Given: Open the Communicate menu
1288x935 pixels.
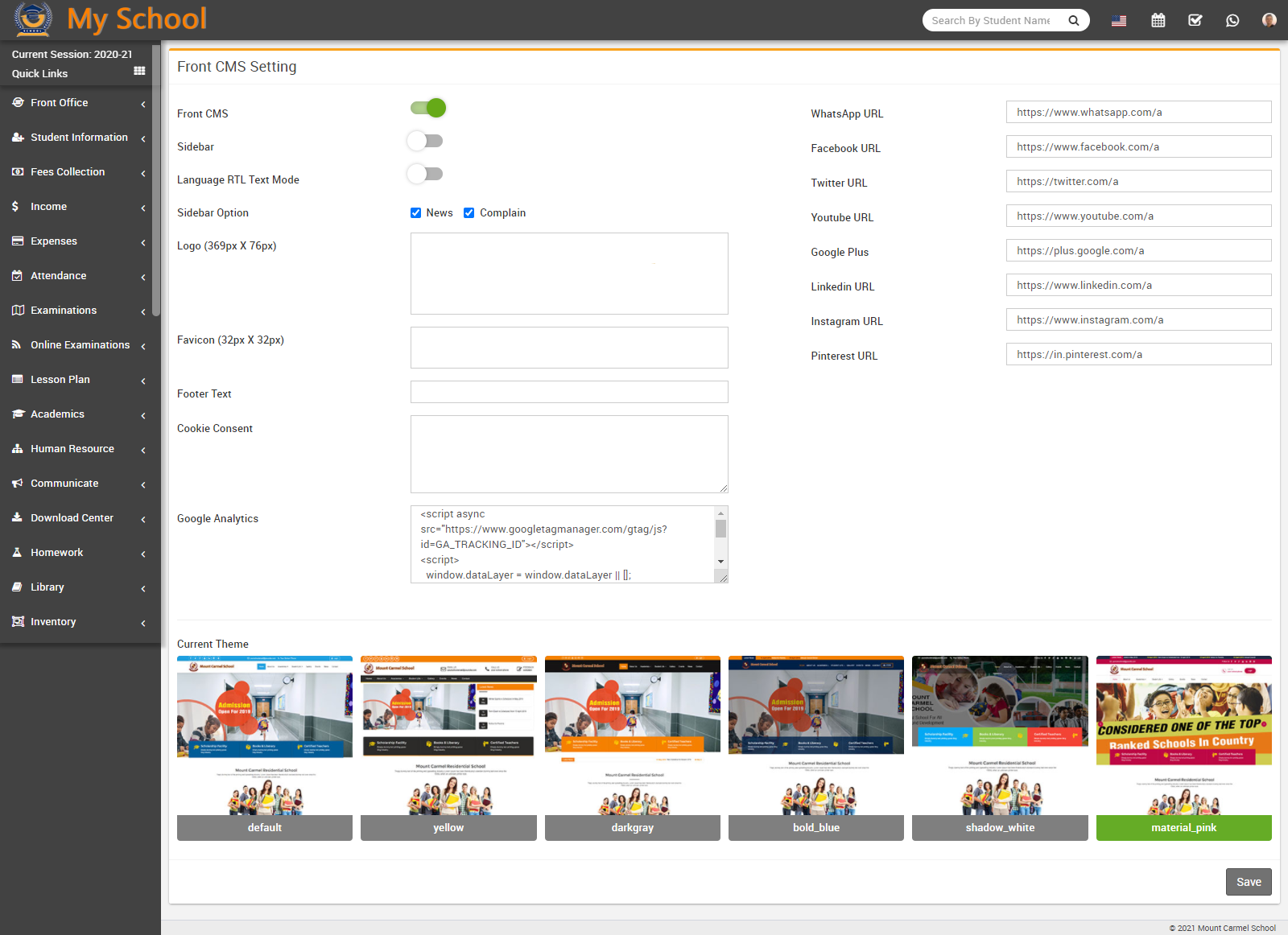Looking at the screenshot, I should 64,483.
